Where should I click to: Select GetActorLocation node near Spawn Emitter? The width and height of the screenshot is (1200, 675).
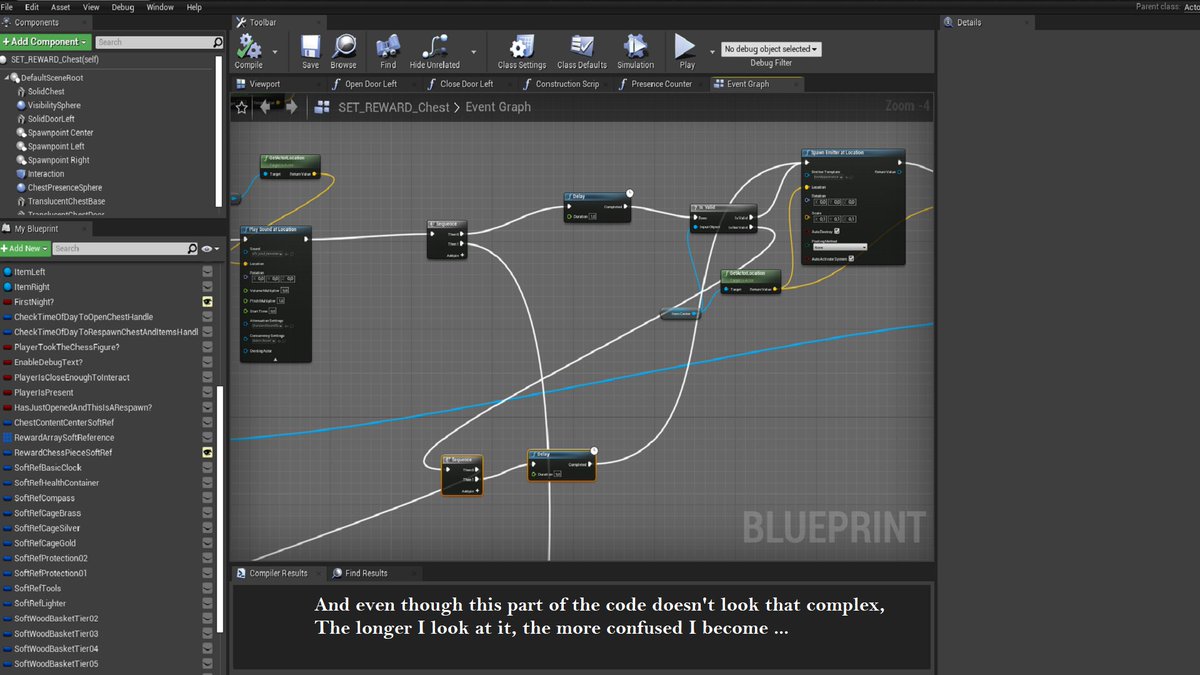pyautogui.click(x=751, y=281)
